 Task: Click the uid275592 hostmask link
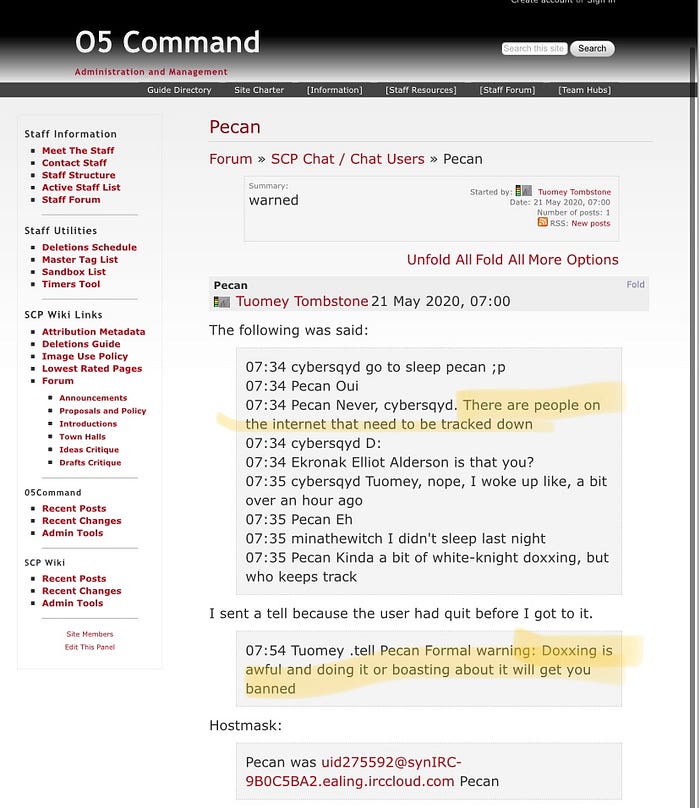353,772
